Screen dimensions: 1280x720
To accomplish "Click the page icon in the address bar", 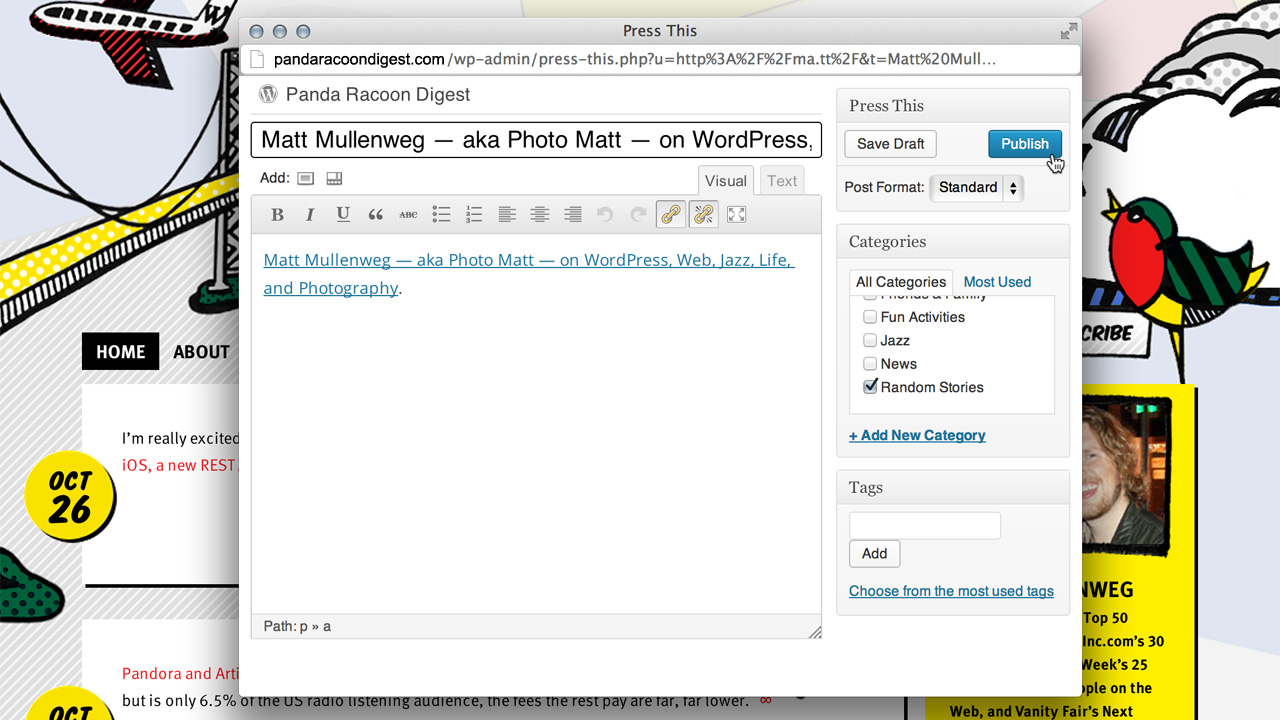I will click(257, 59).
